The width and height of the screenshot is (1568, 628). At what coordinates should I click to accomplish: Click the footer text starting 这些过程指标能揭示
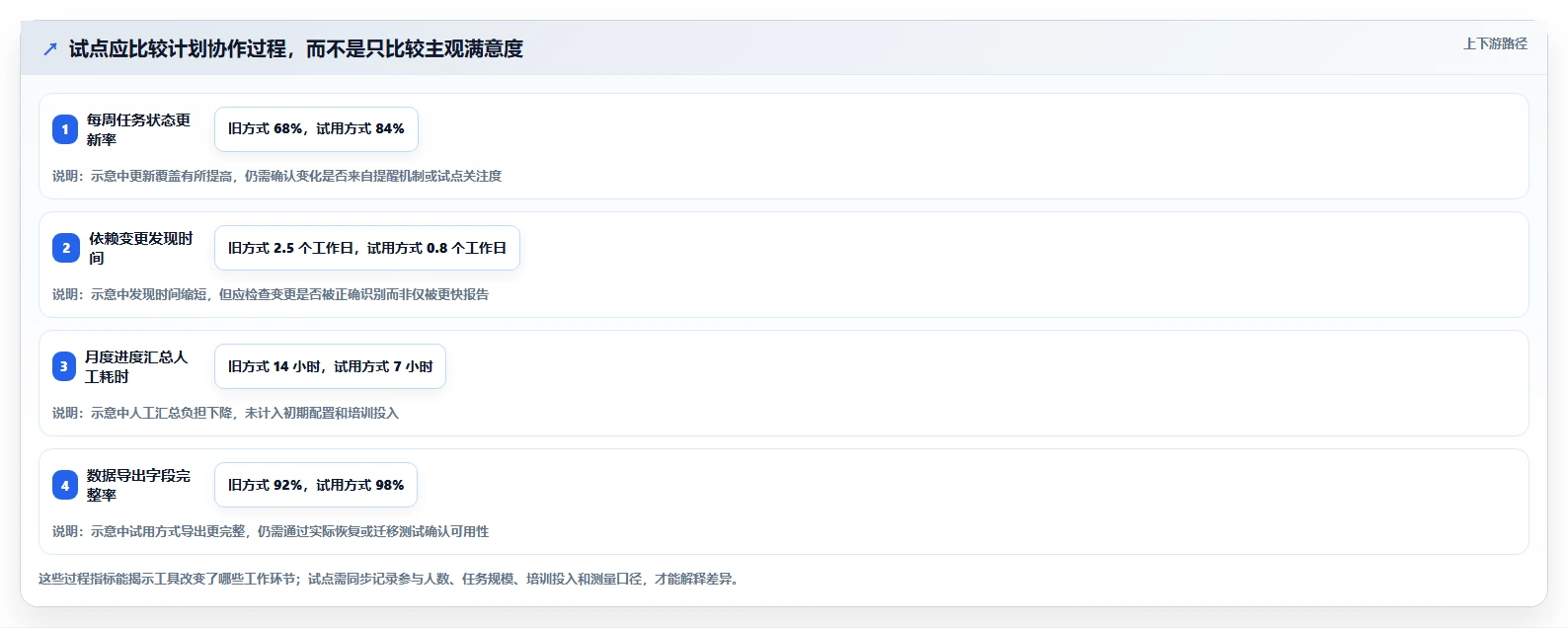pos(391,579)
